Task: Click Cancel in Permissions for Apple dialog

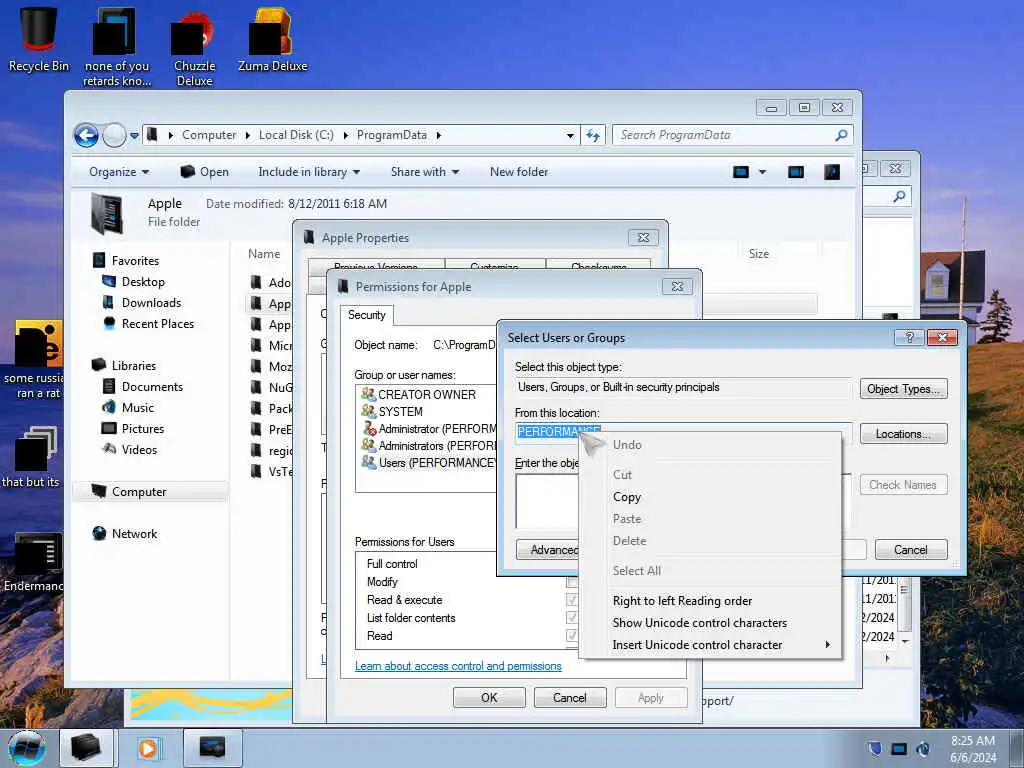Action: pyautogui.click(x=569, y=697)
